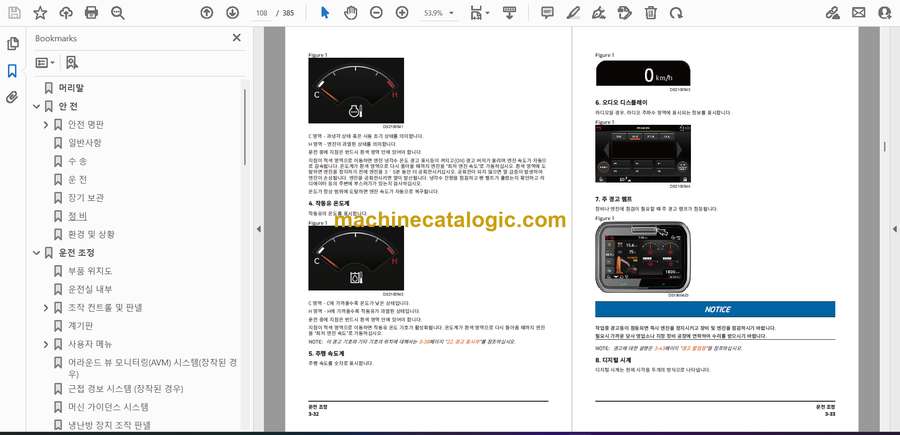Click the find current bookmark icon

coord(72,63)
